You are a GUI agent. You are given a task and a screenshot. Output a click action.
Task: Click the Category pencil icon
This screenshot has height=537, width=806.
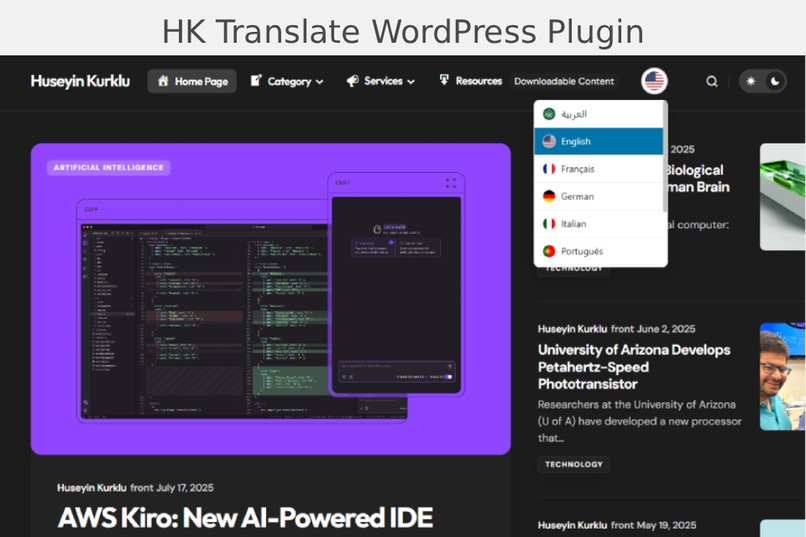point(255,81)
